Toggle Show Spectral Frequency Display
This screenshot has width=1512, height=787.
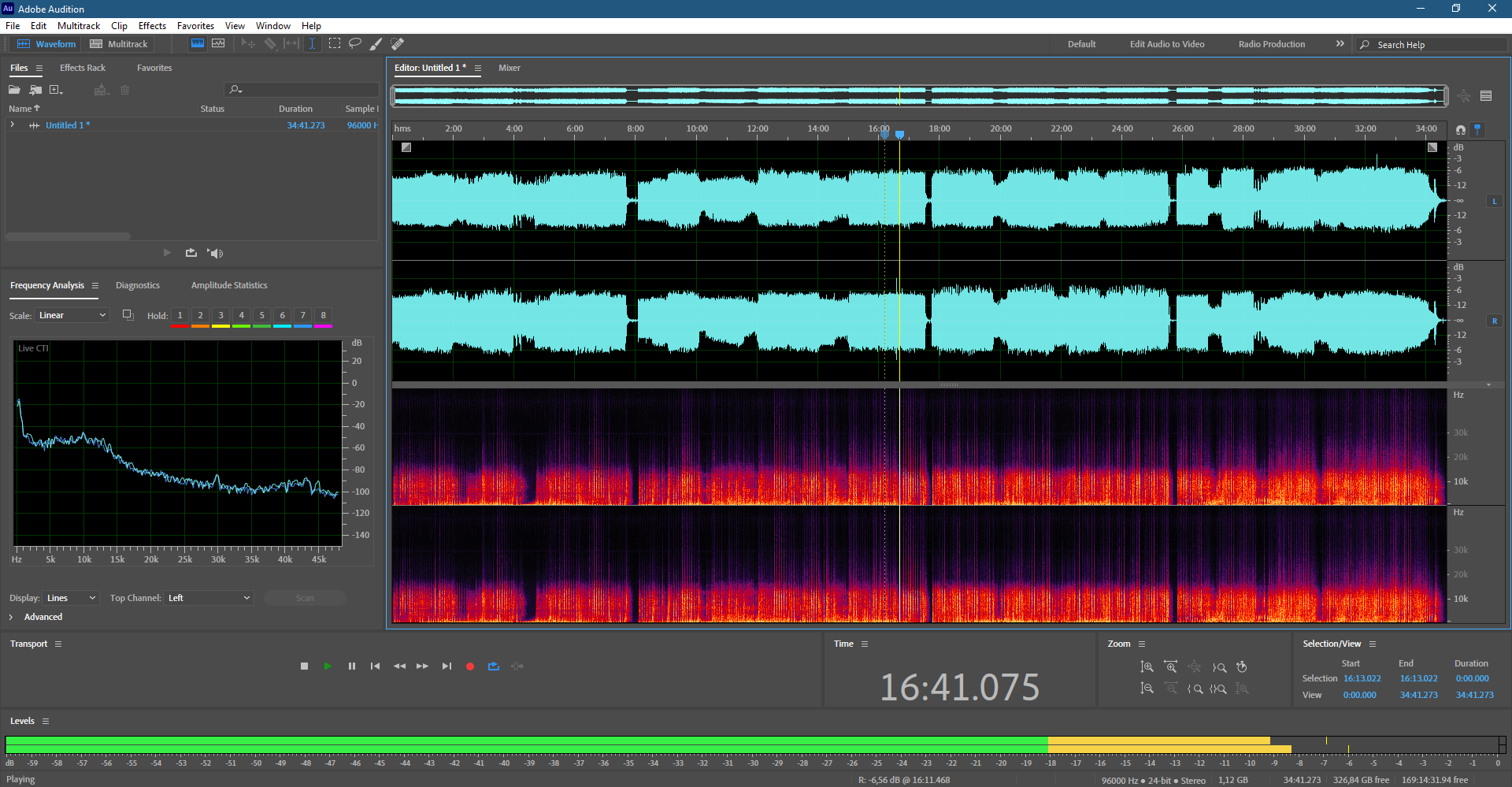point(198,44)
